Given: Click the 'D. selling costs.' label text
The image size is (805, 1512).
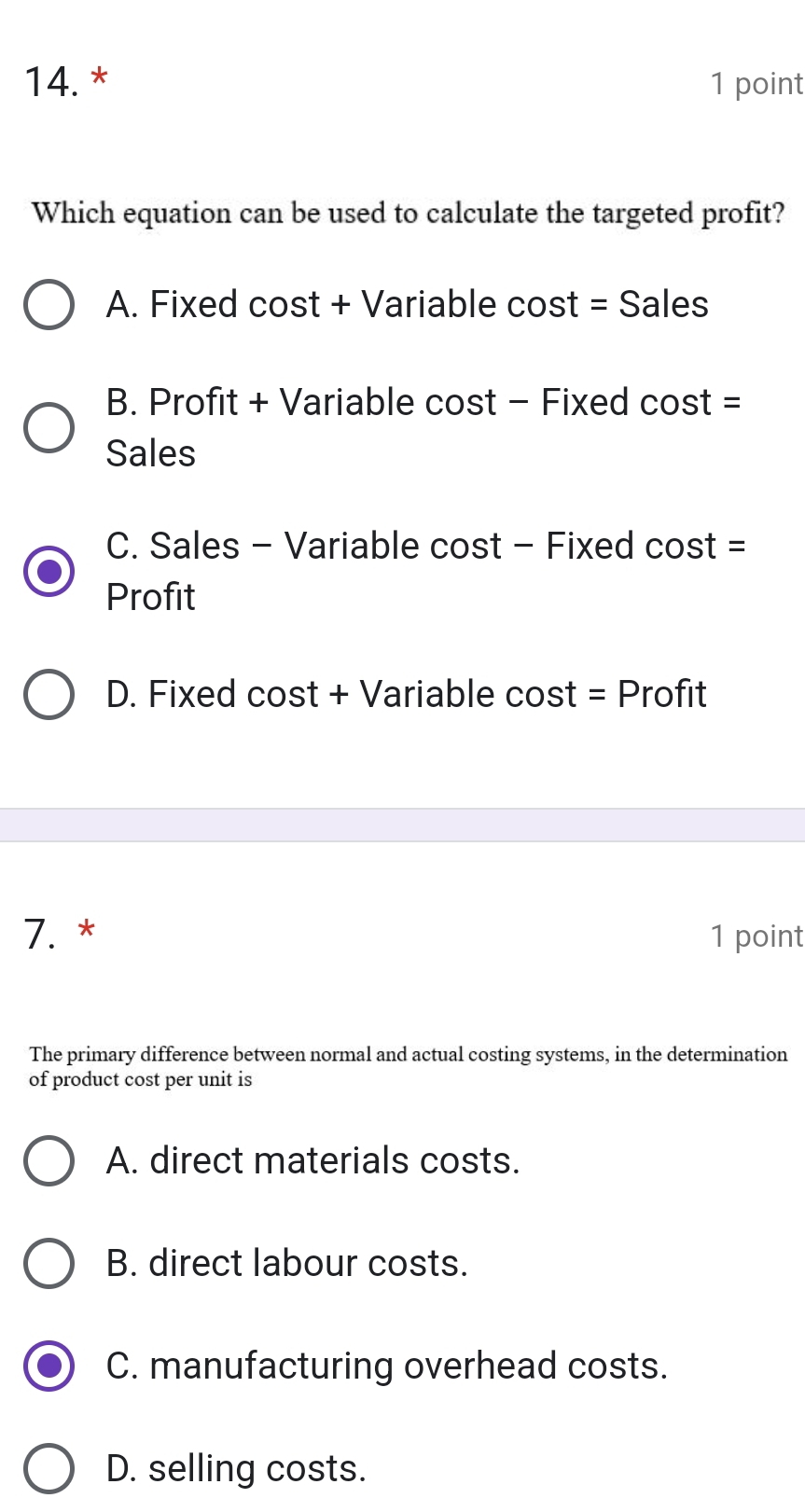Looking at the screenshot, I should click(x=236, y=1468).
